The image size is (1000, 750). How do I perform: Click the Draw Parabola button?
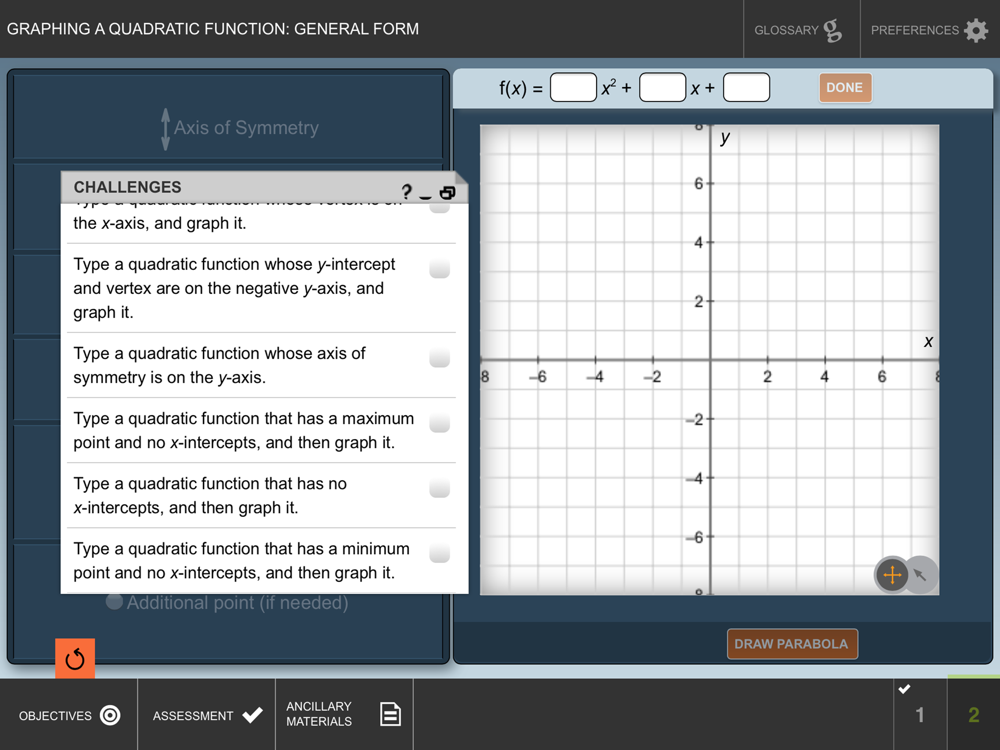[x=791, y=644]
